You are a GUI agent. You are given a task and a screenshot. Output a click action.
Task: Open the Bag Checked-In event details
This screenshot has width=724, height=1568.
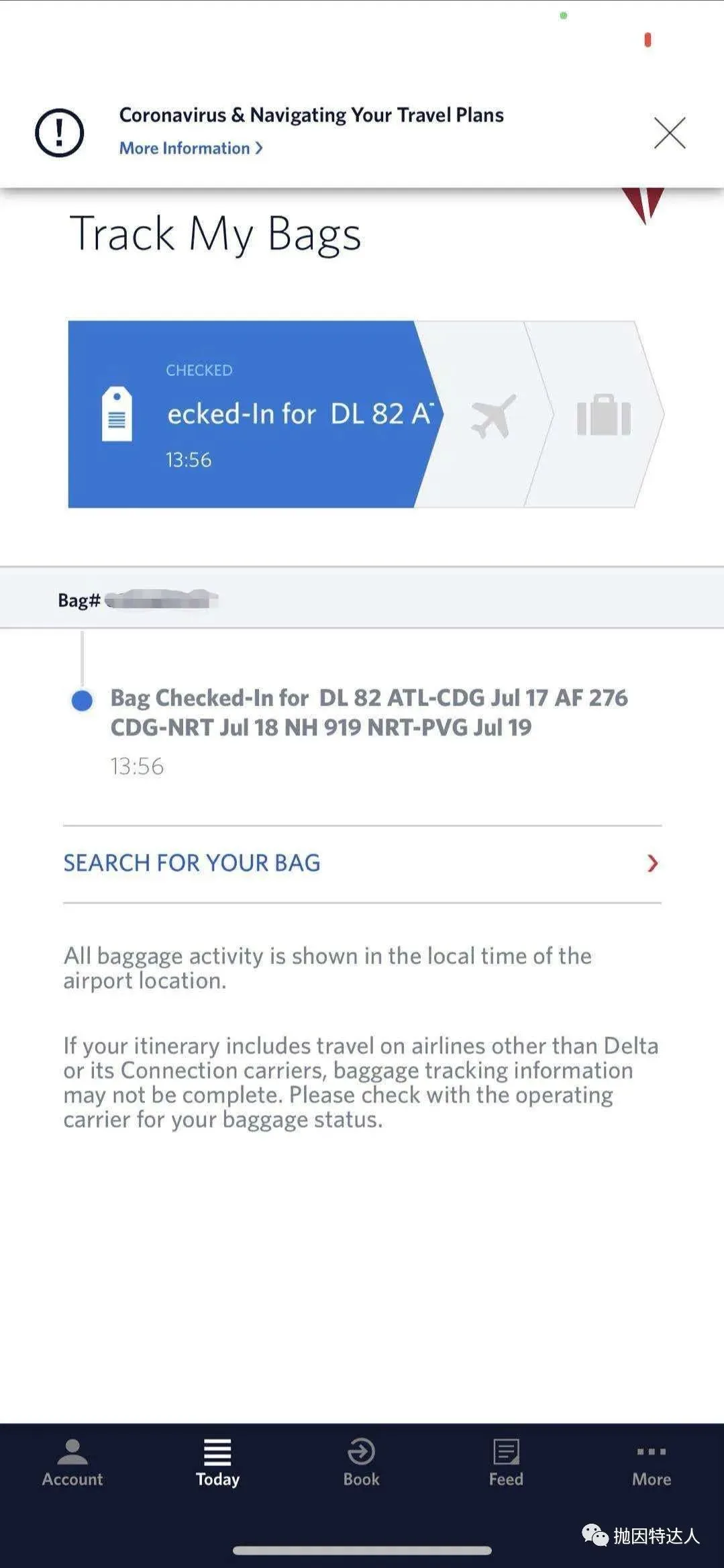[x=368, y=712]
